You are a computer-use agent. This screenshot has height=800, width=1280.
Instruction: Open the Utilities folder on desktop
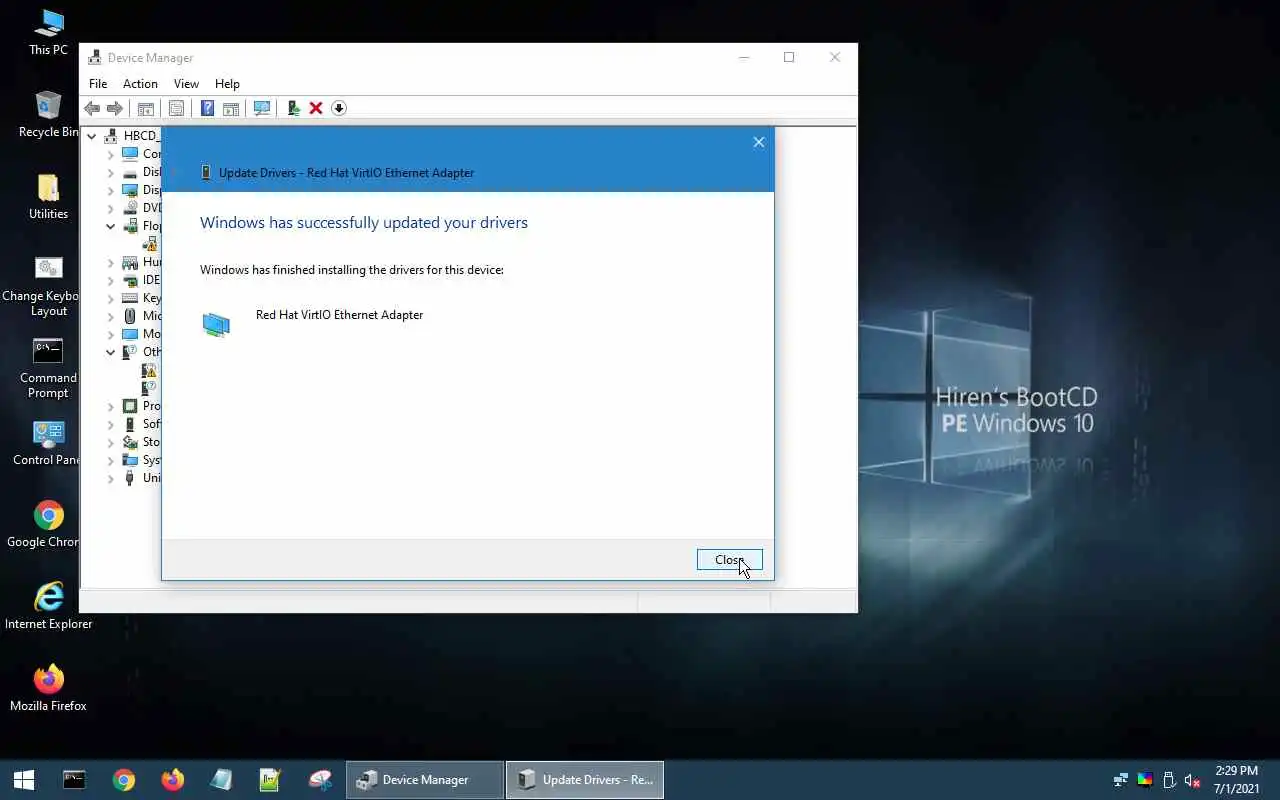click(48, 196)
